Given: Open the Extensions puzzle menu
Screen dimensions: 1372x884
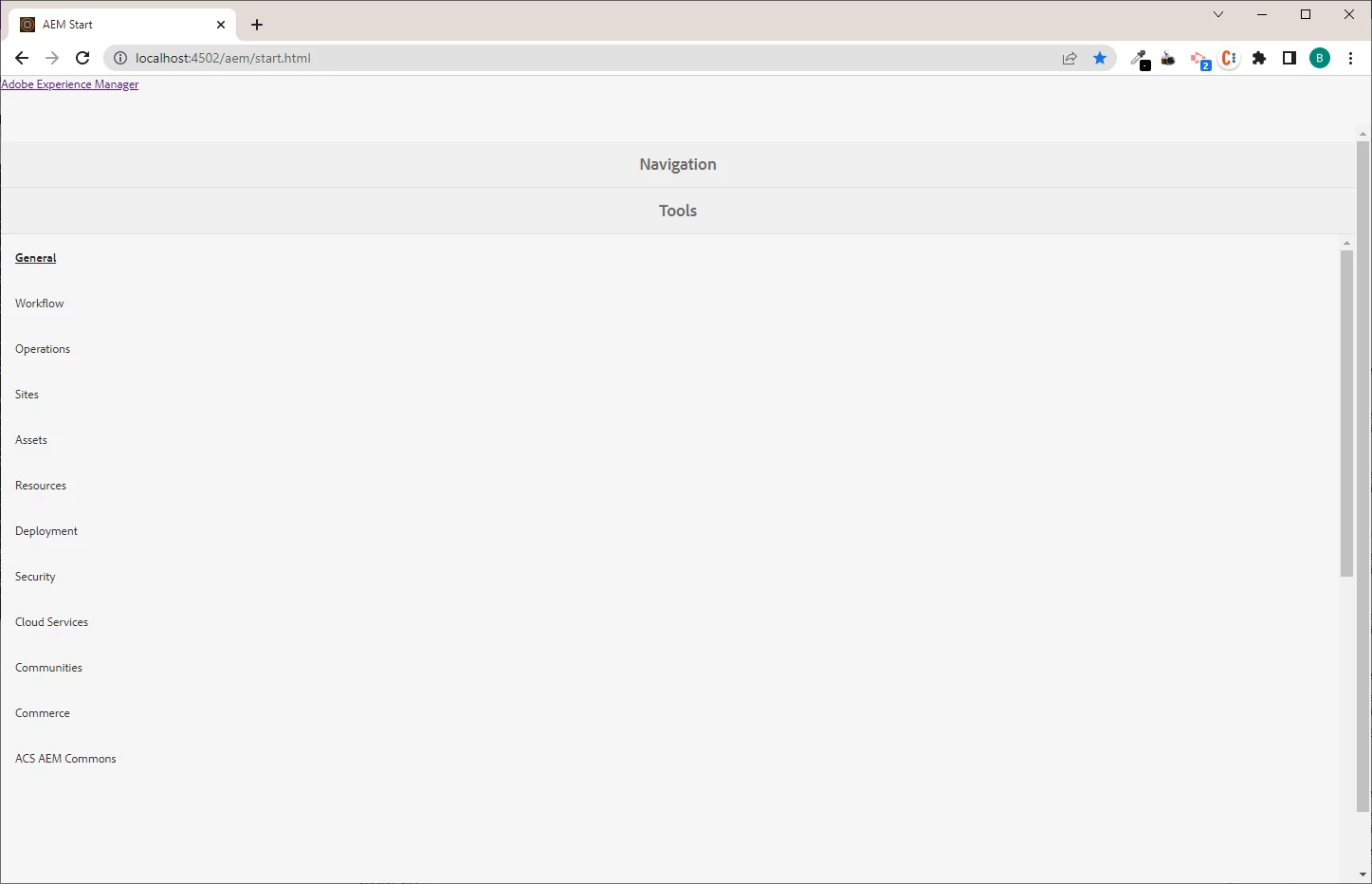Looking at the screenshot, I should 1259,58.
